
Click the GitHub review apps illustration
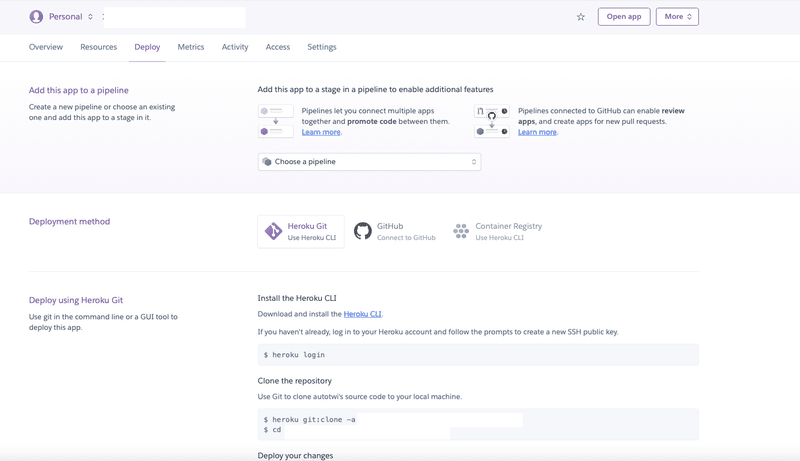pos(492,121)
